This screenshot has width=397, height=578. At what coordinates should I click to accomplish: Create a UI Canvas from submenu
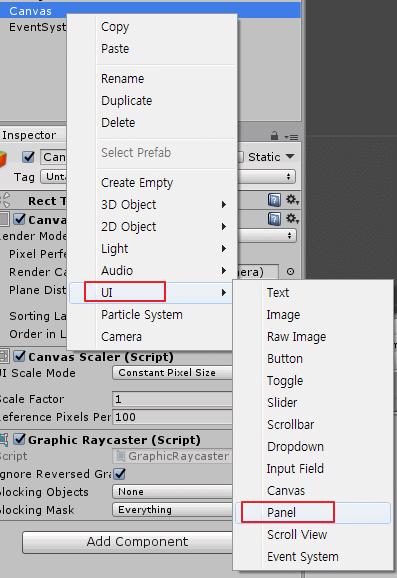click(x=313, y=491)
